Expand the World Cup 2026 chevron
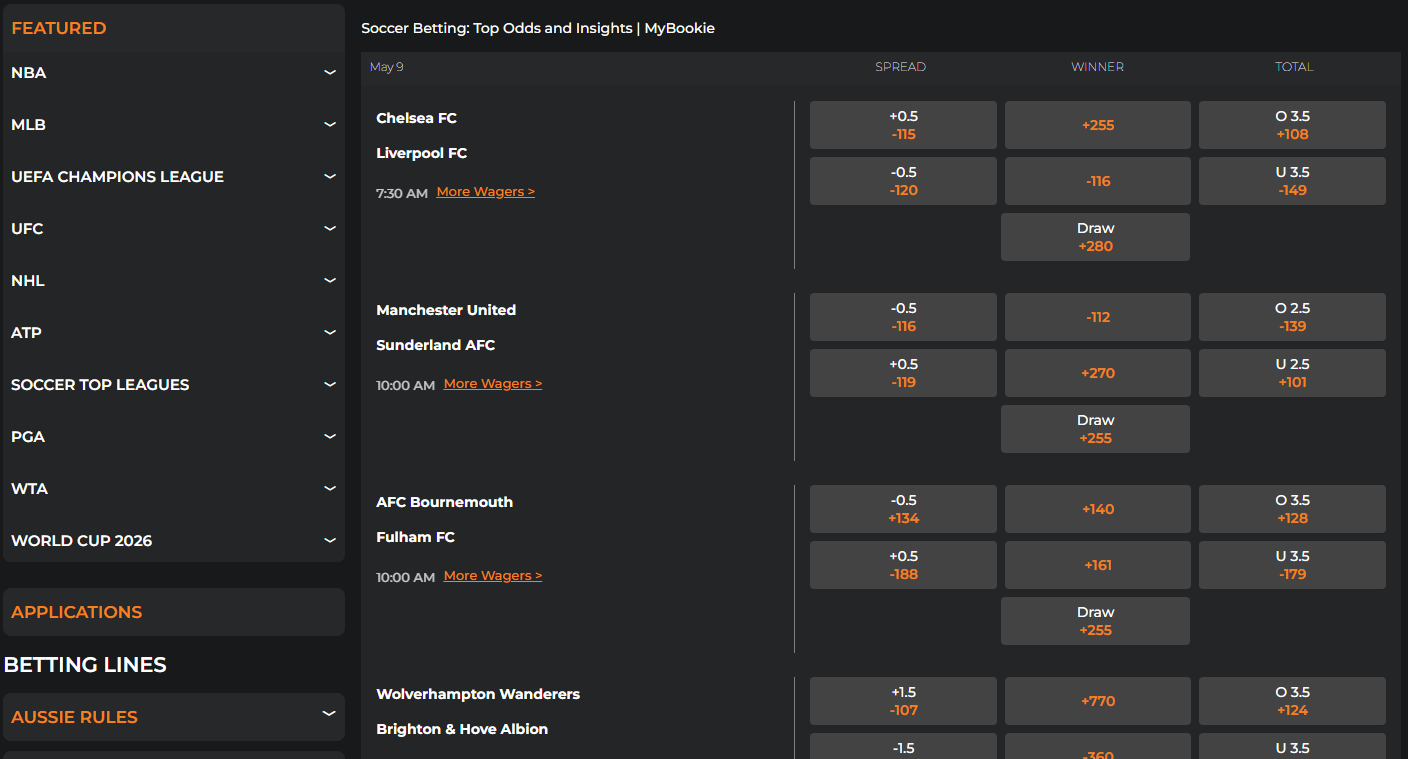Image resolution: width=1408 pixels, height=759 pixels. [329, 541]
